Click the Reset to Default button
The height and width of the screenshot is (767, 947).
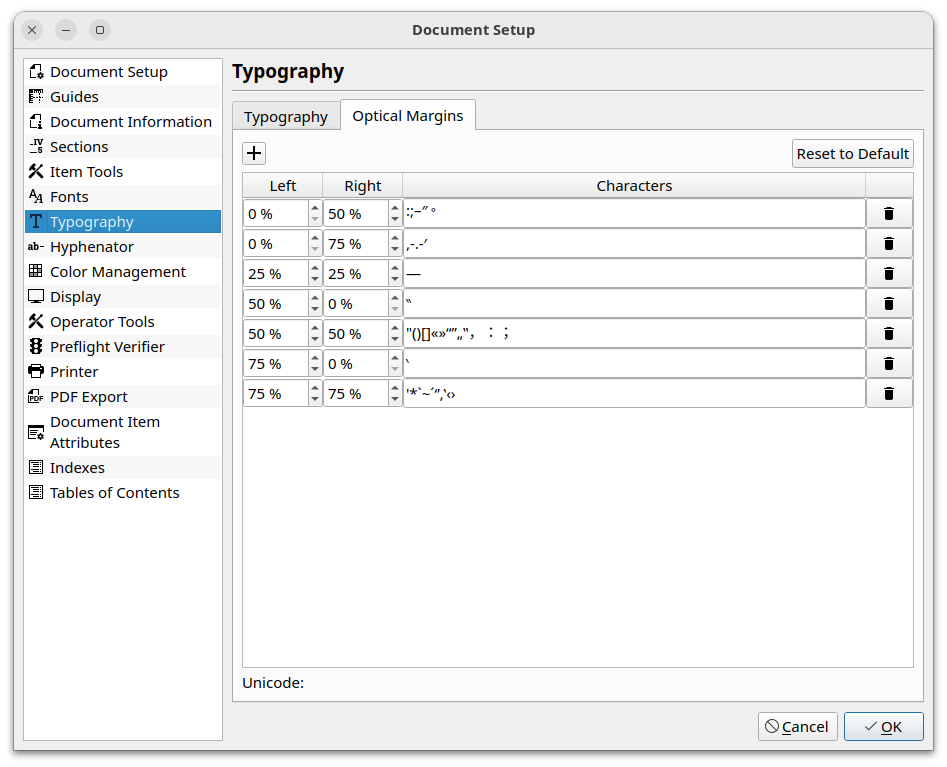852,153
